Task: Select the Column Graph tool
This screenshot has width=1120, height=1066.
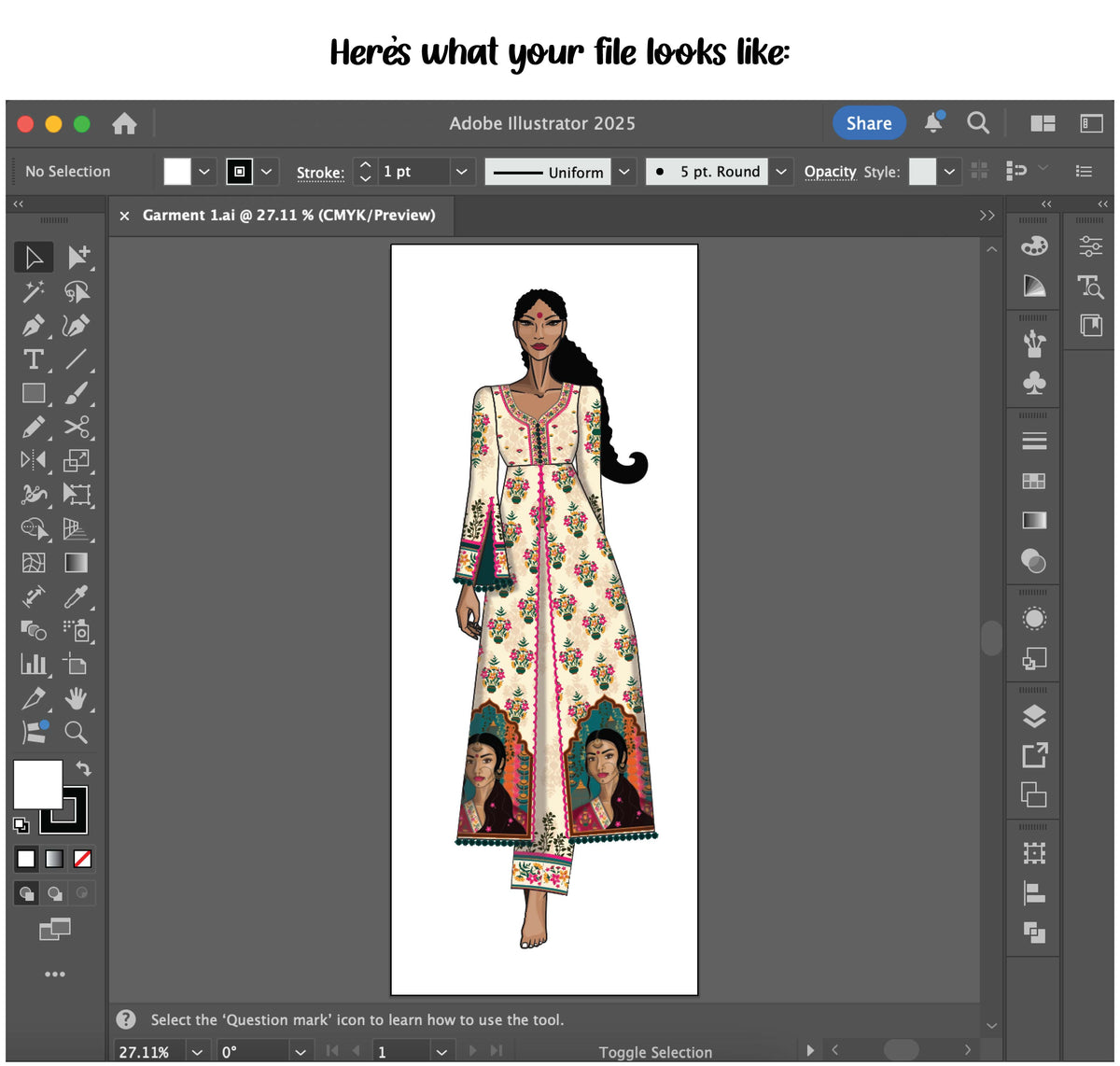Action: click(x=34, y=665)
